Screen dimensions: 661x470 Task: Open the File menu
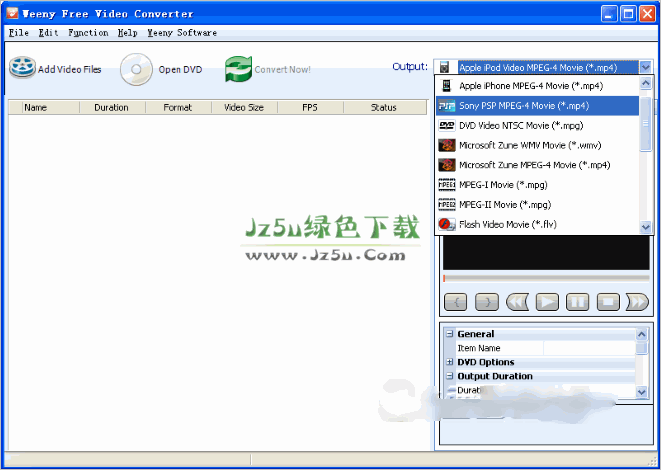tap(19, 33)
